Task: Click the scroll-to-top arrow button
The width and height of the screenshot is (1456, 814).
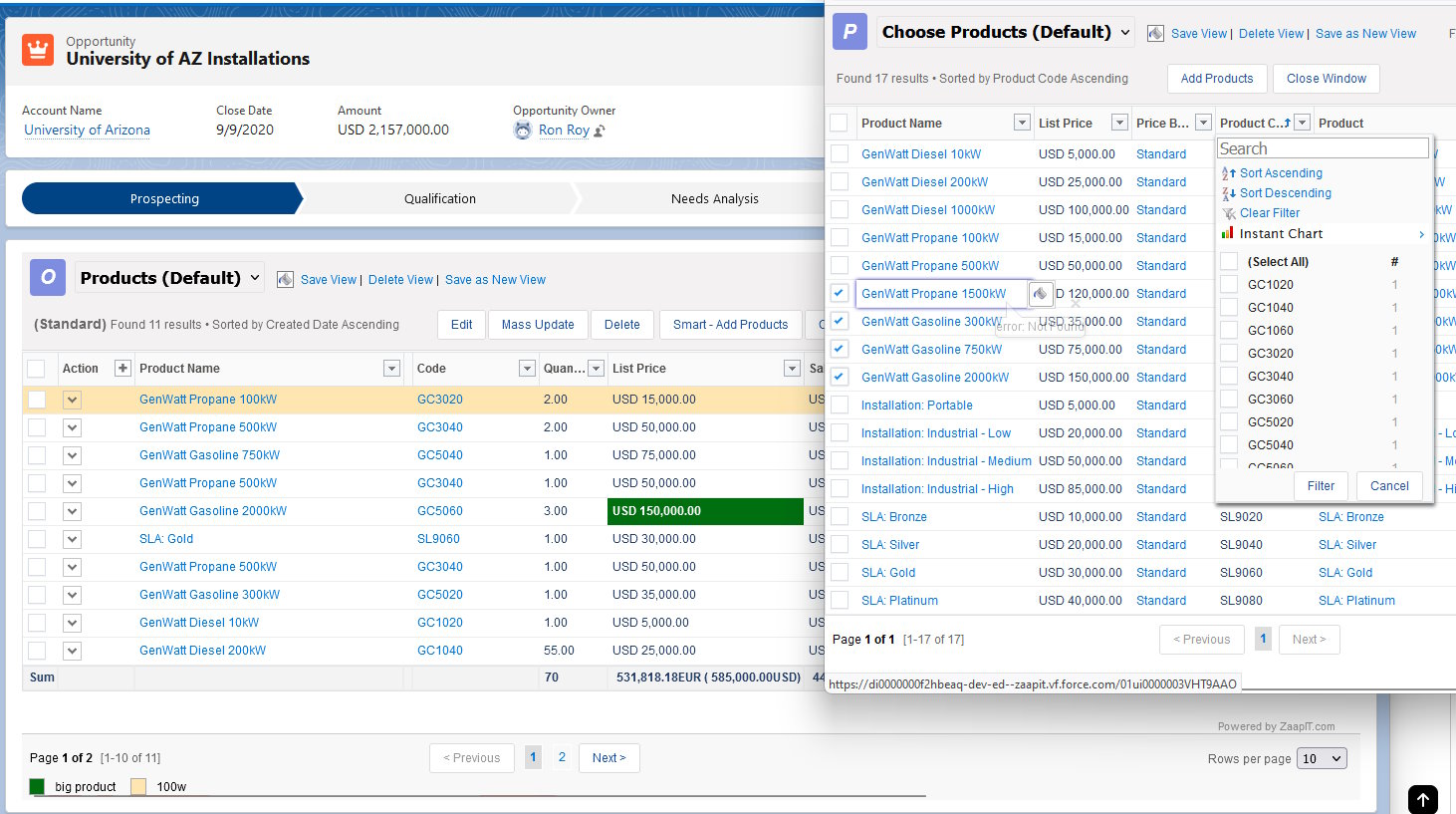Action: click(x=1422, y=799)
